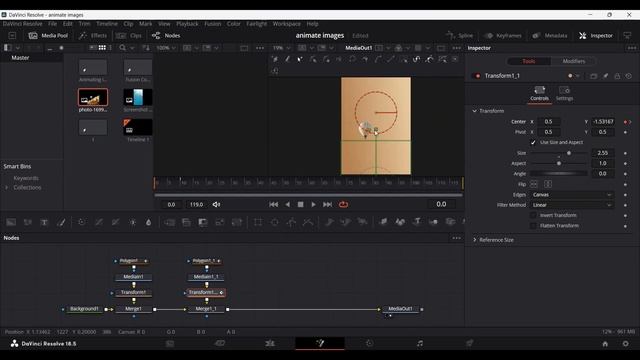The height and width of the screenshot is (360, 640).
Task: Lock the Transform1_1 node controls
Action: tap(617, 76)
